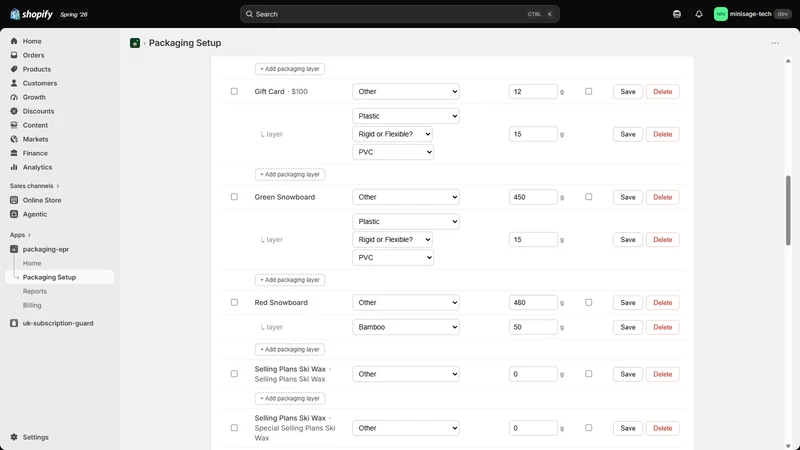
Task: Click the Online Store icon
Action: [x=14, y=200]
